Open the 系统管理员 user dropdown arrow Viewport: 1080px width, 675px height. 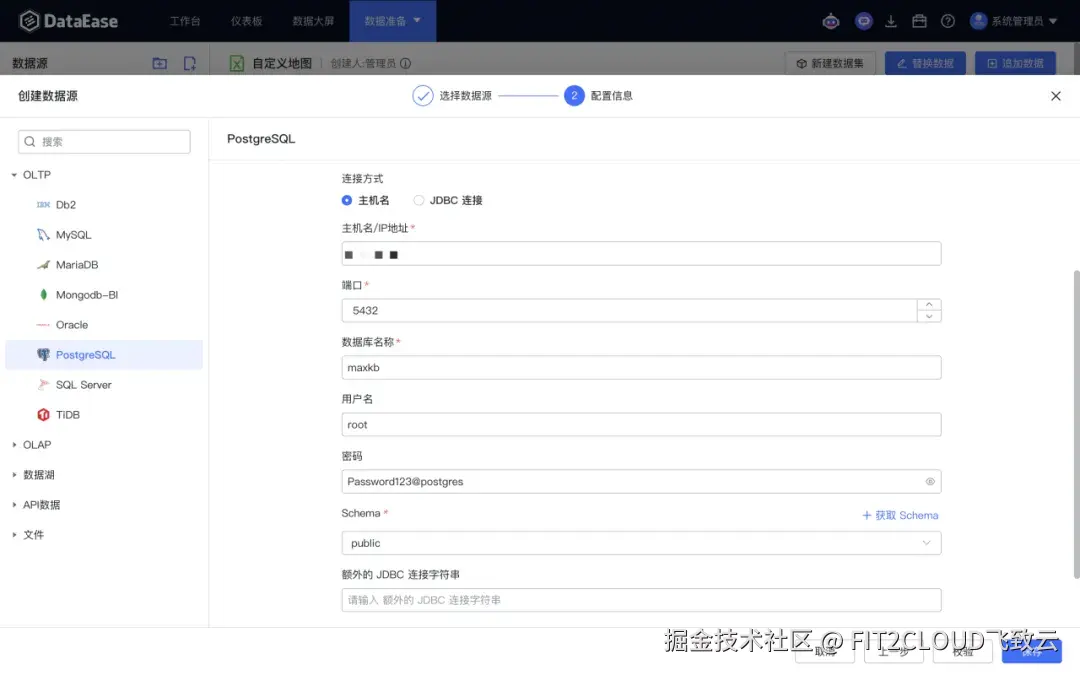pos(1052,21)
